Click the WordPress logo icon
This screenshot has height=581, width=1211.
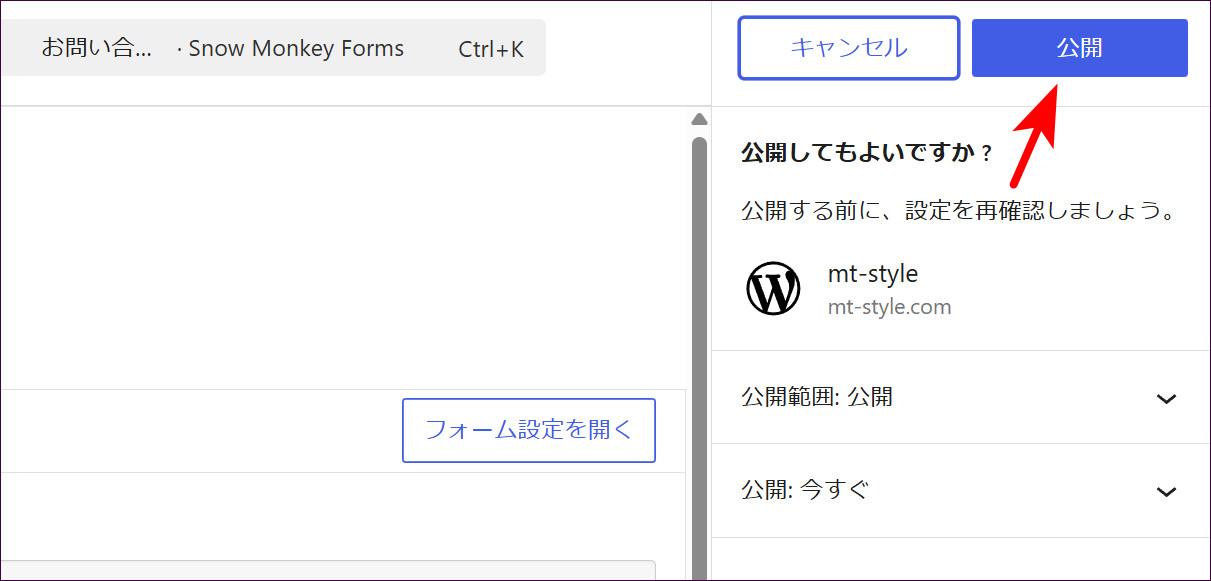click(773, 289)
